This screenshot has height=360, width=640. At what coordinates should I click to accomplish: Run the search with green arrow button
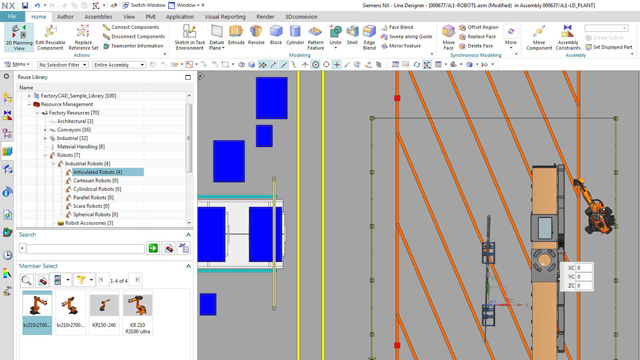[153, 248]
